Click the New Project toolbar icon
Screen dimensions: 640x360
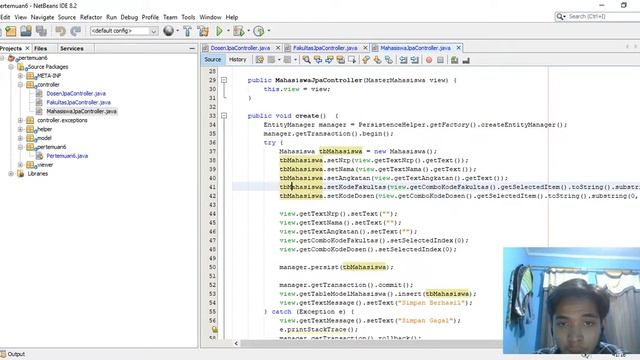[x=11, y=31]
